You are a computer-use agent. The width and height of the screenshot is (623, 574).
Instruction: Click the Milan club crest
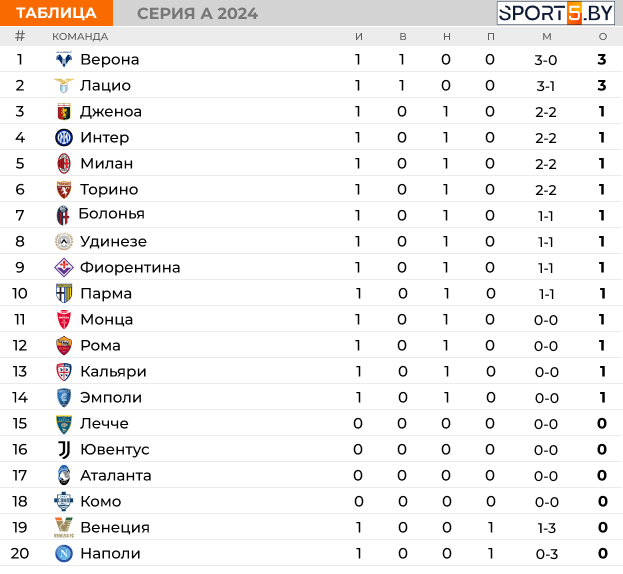pos(64,164)
